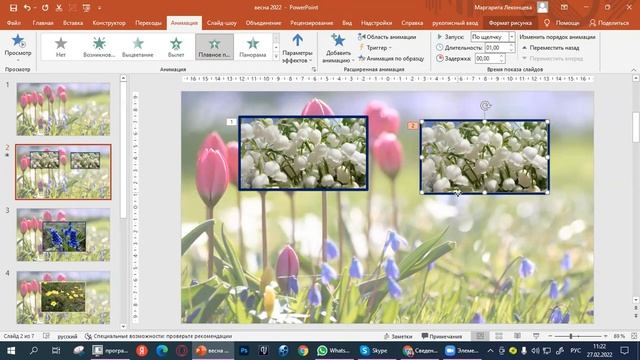Viewport: 640px width, 360px height.
Task: Click Переместить назад reorder button
Action: pos(551,48)
